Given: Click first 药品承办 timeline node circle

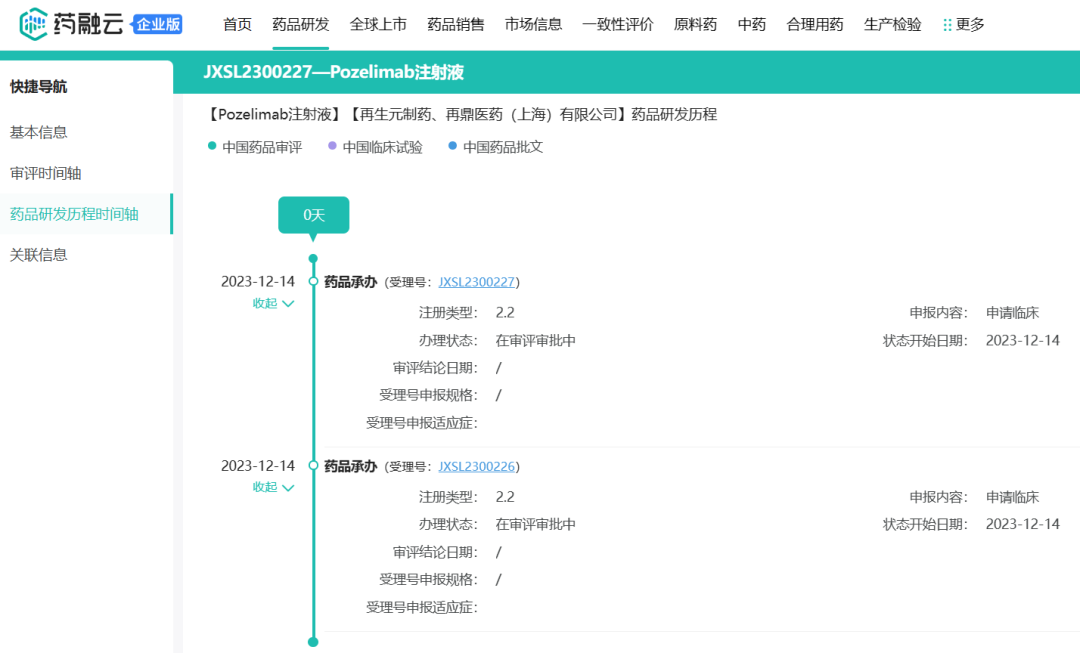Looking at the screenshot, I should [313, 282].
